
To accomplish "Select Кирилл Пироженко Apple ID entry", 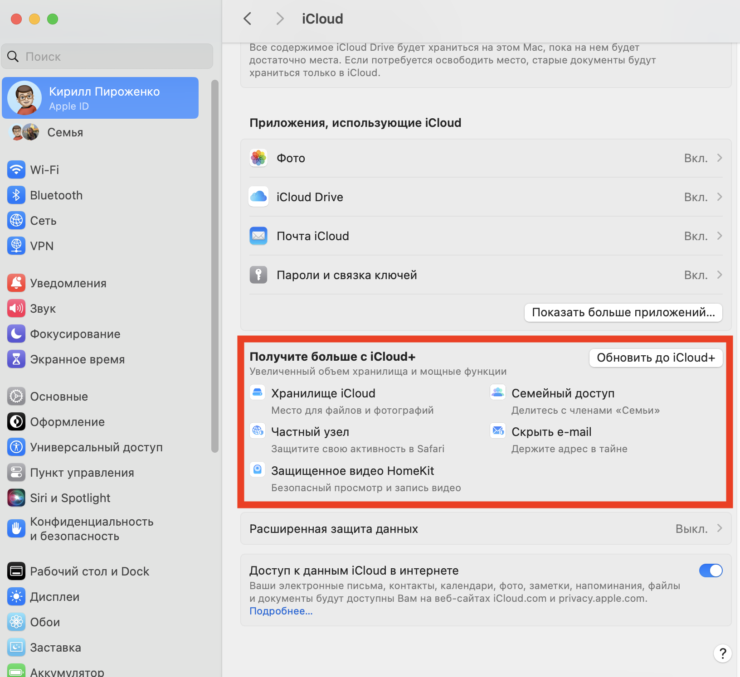I will click(x=100, y=98).
